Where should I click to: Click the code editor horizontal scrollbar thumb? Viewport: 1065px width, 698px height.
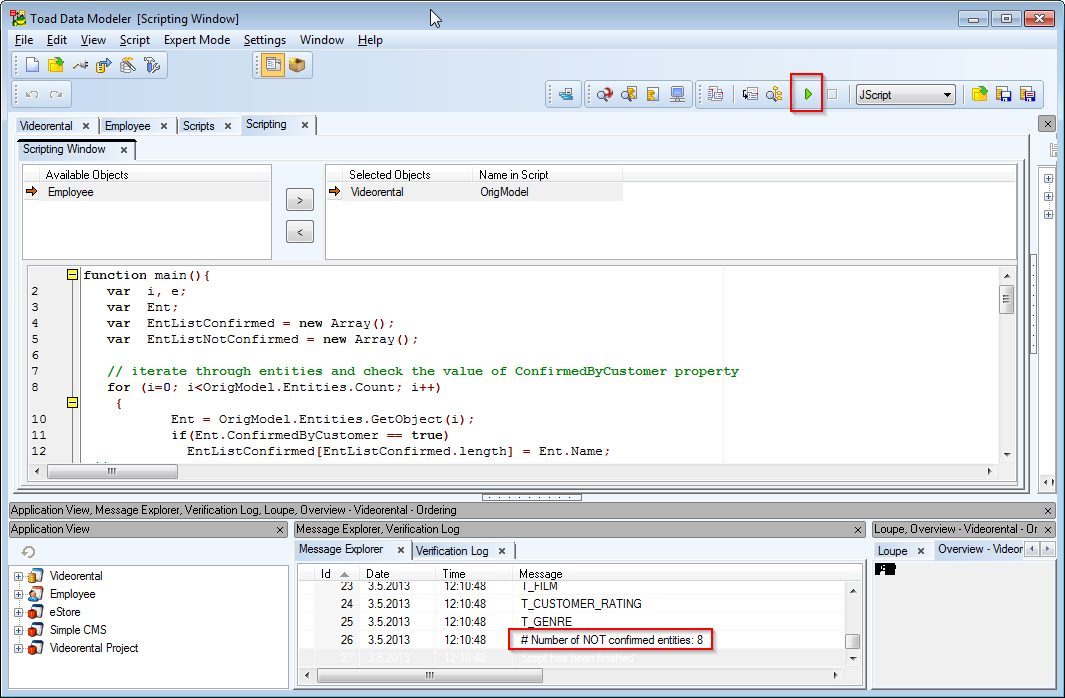[111, 471]
